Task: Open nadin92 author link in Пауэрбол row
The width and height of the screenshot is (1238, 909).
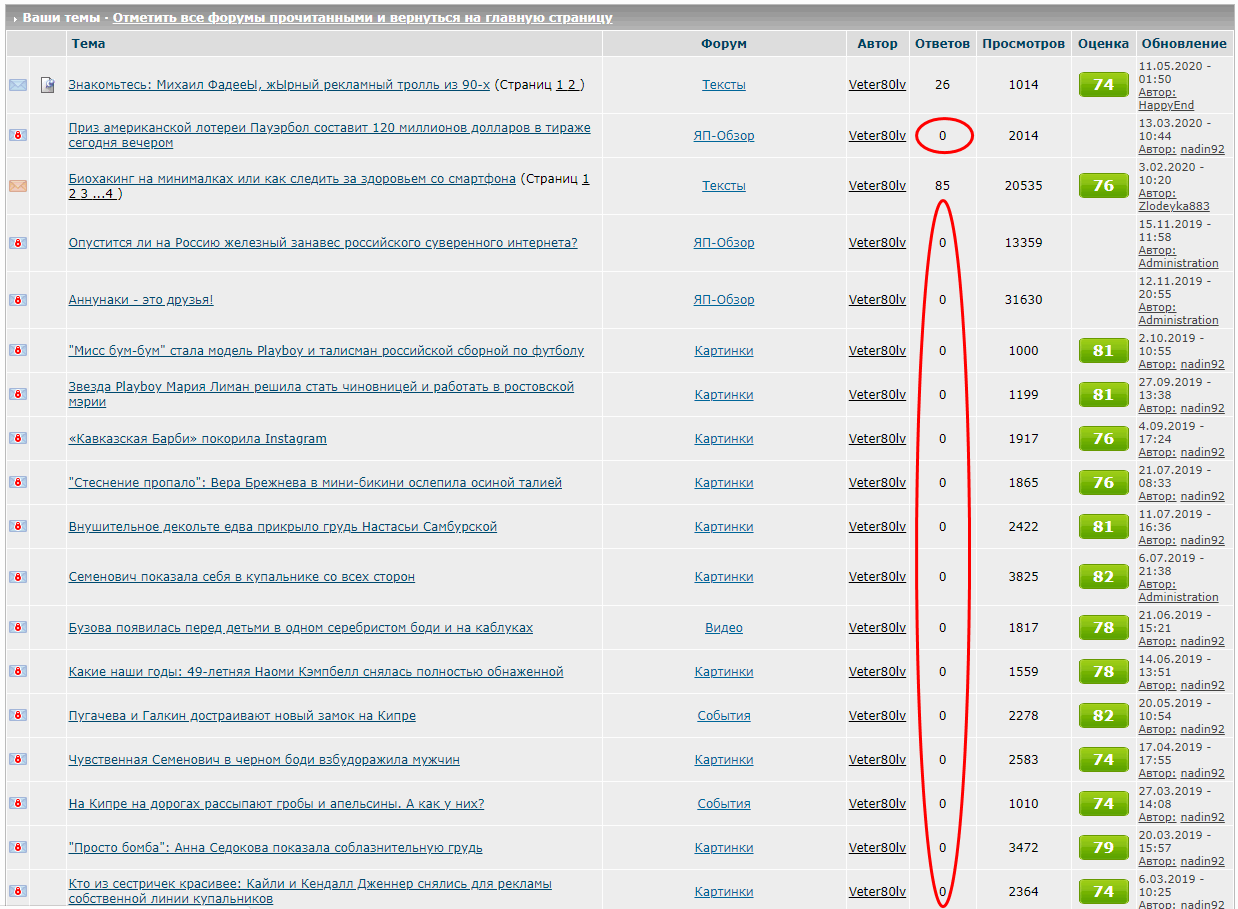Action: (1202, 149)
